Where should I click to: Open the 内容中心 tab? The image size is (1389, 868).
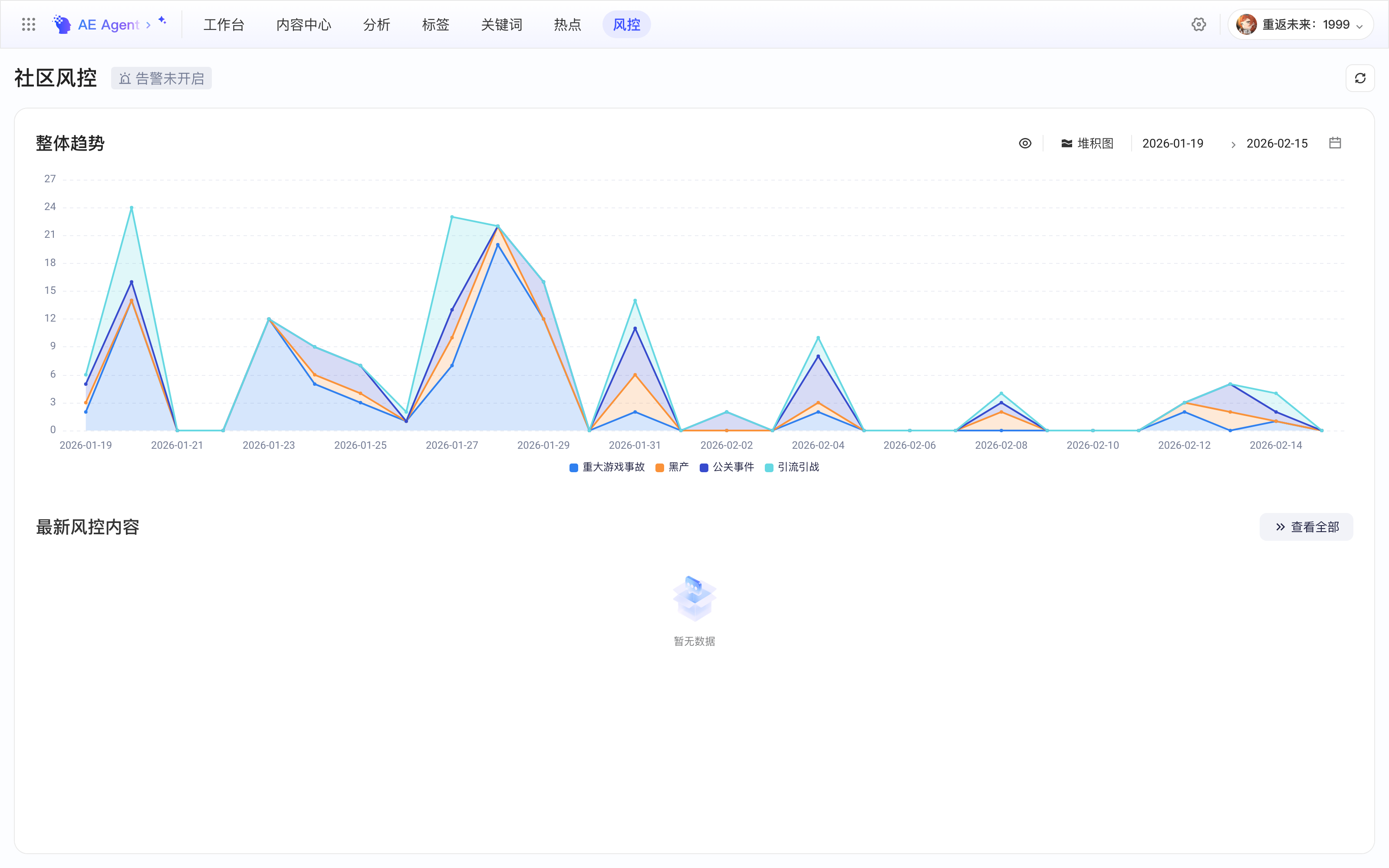[304, 24]
